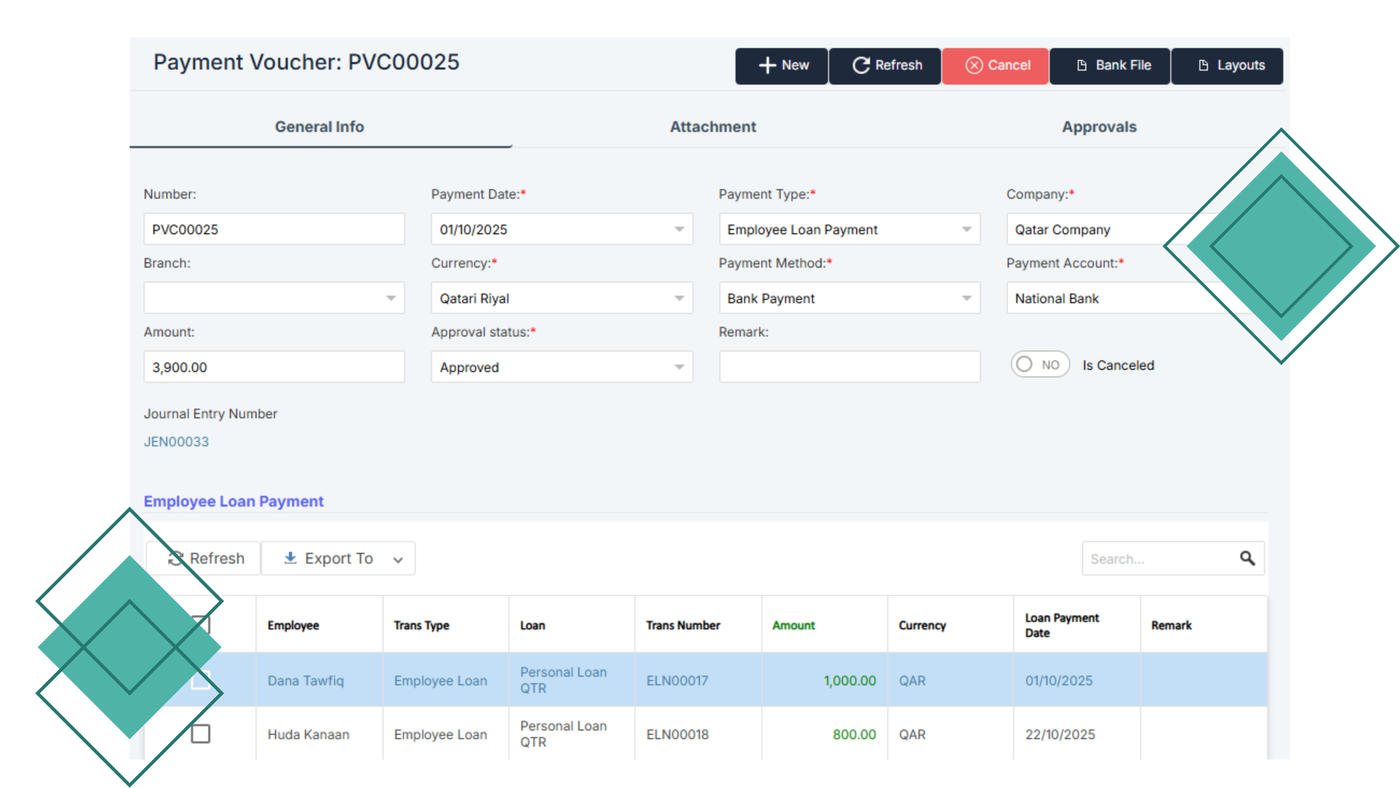The width and height of the screenshot is (1400, 788).
Task: Click the Refresh button in top toolbar
Action: pos(886,66)
